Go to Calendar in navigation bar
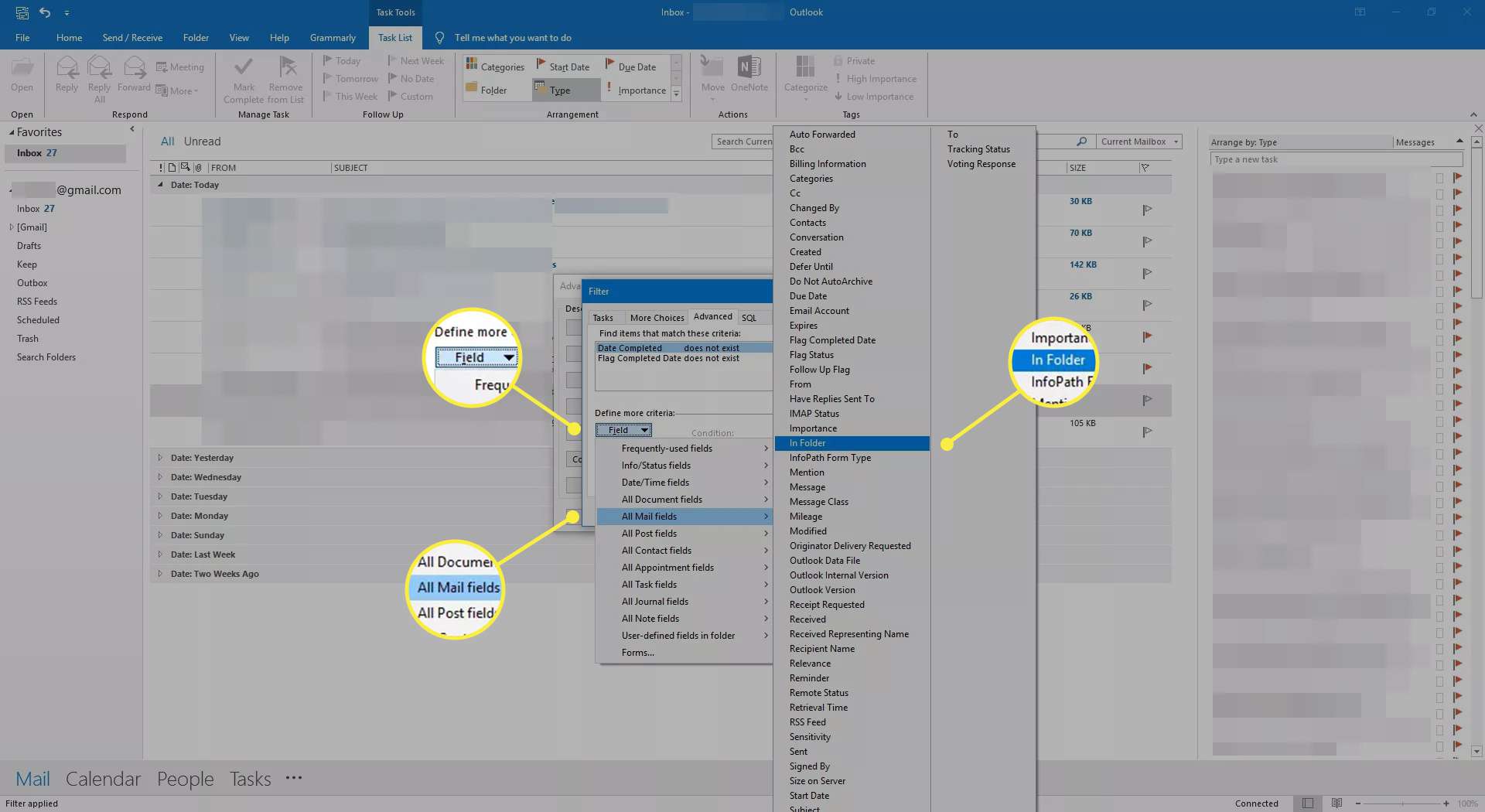Viewport: 1485px width, 812px height. click(x=103, y=779)
